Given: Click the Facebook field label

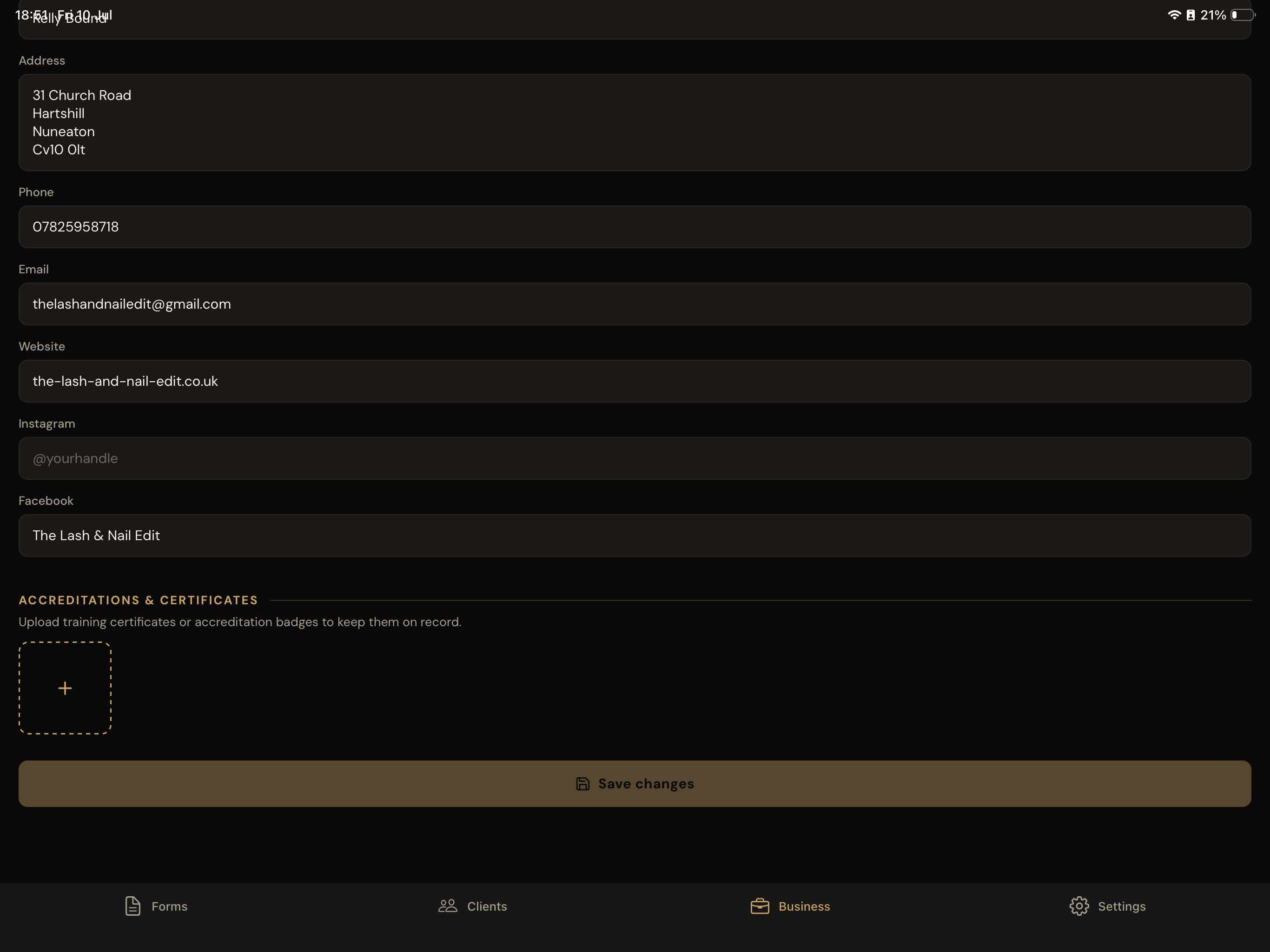Looking at the screenshot, I should click(46, 501).
